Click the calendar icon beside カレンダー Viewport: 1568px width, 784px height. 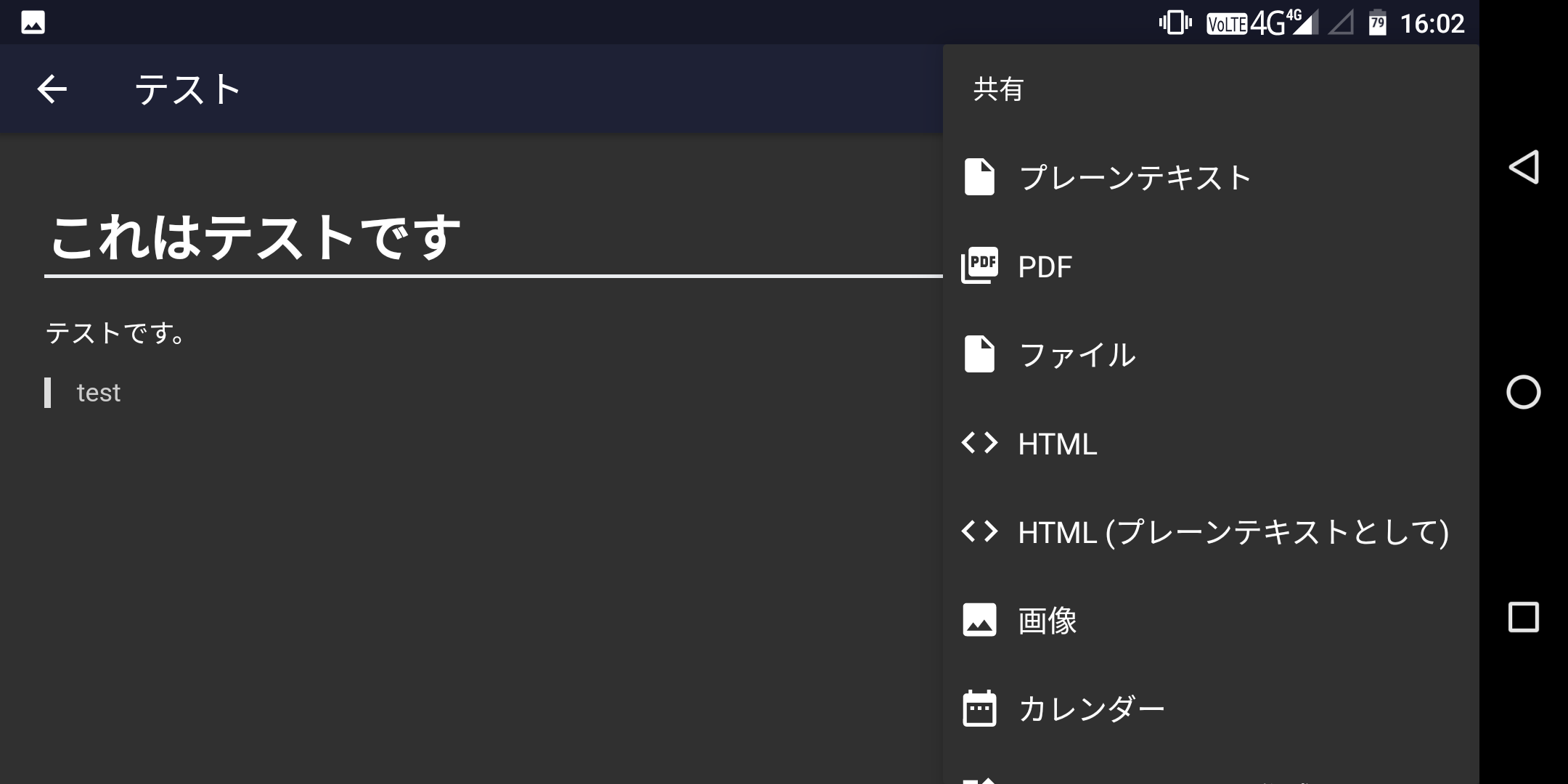pos(979,709)
